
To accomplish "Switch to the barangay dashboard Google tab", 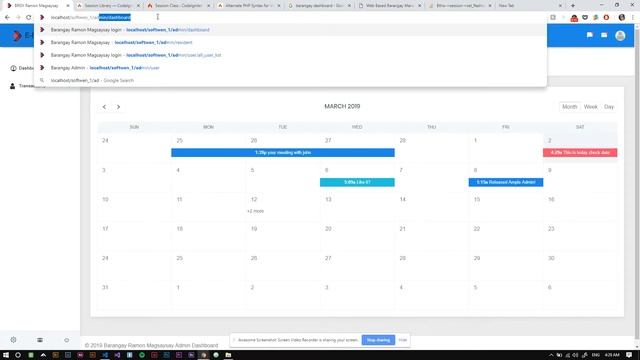I will click(319, 6).
